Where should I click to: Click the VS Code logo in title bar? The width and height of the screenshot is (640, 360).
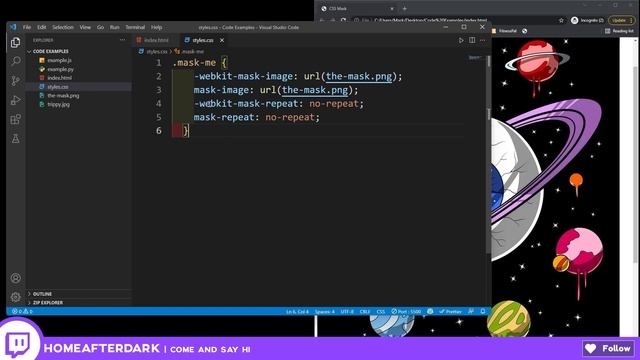[13, 27]
